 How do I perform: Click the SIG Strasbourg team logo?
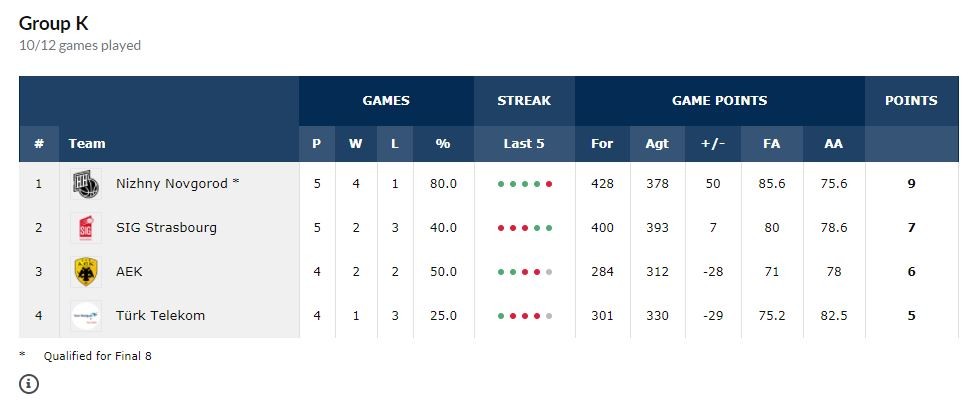pos(86,228)
